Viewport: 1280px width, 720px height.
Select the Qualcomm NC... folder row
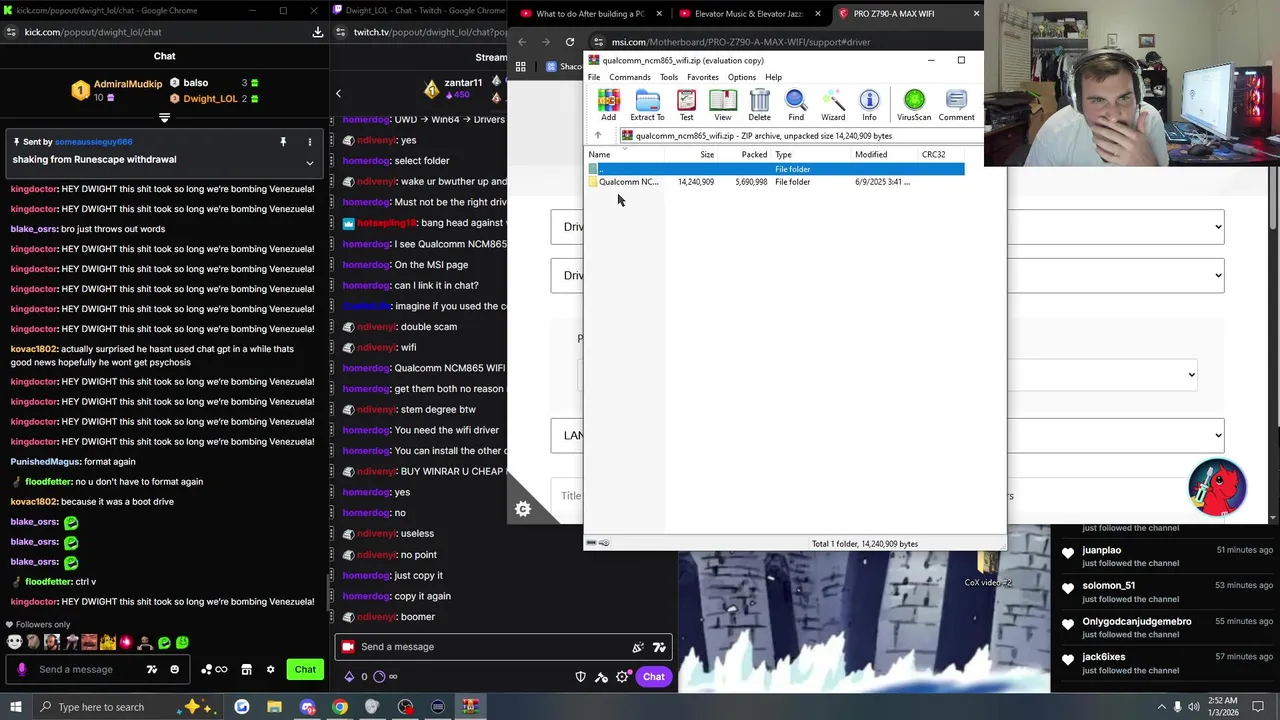pyautogui.click(x=776, y=182)
